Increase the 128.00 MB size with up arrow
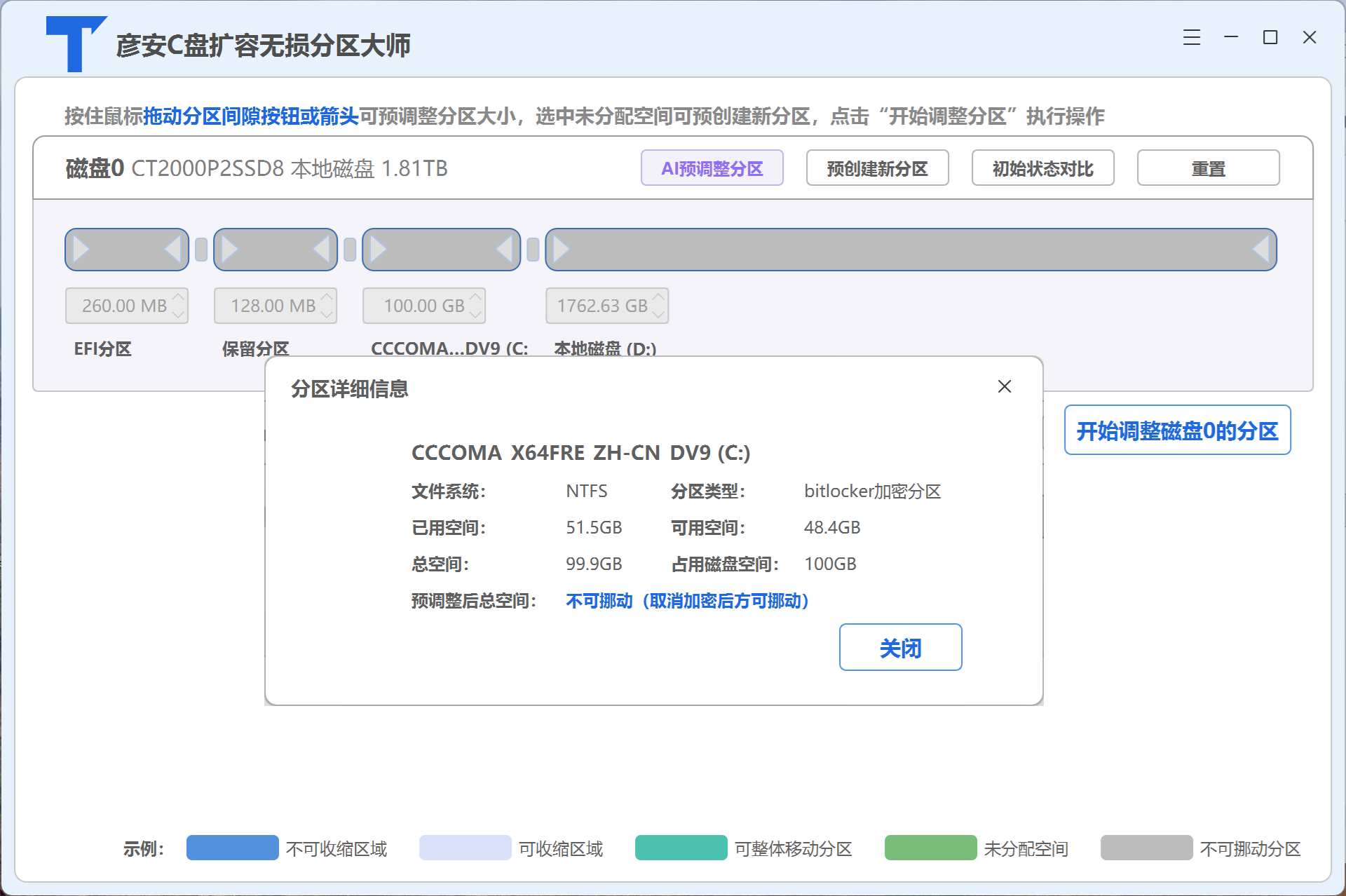Screen dimensions: 1346x896 pyautogui.click(x=327, y=297)
